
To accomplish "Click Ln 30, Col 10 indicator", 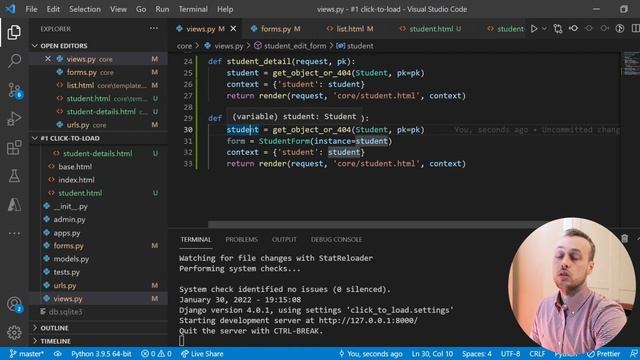I will pos(432,353).
